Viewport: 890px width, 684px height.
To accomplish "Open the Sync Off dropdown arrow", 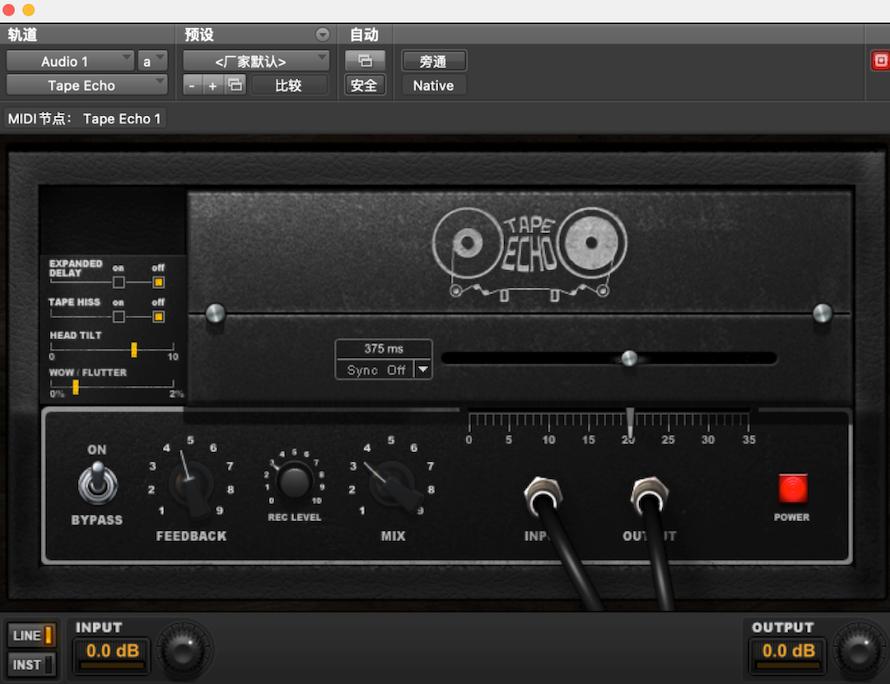I will click(423, 370).
